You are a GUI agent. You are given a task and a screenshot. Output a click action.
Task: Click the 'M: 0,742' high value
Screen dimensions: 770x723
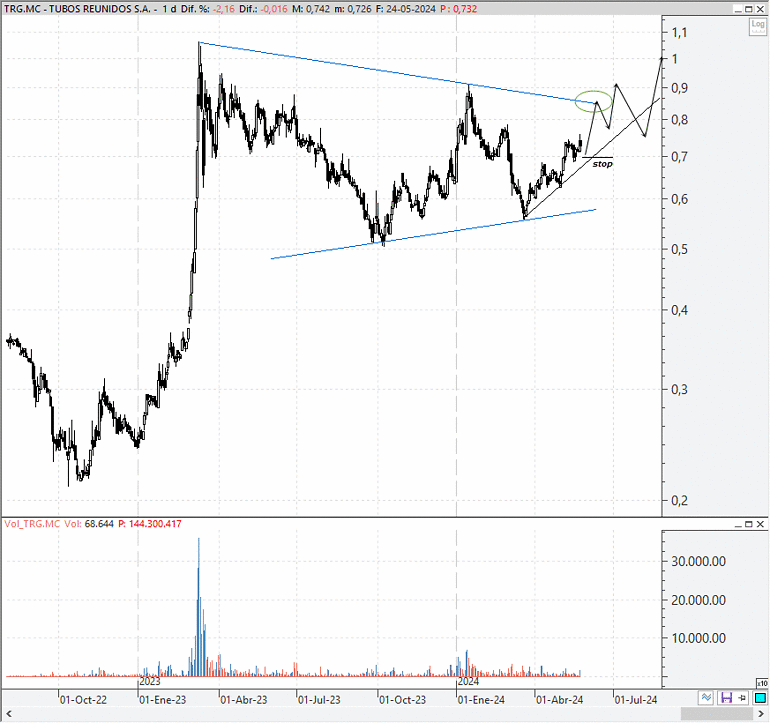pos(311,9)
